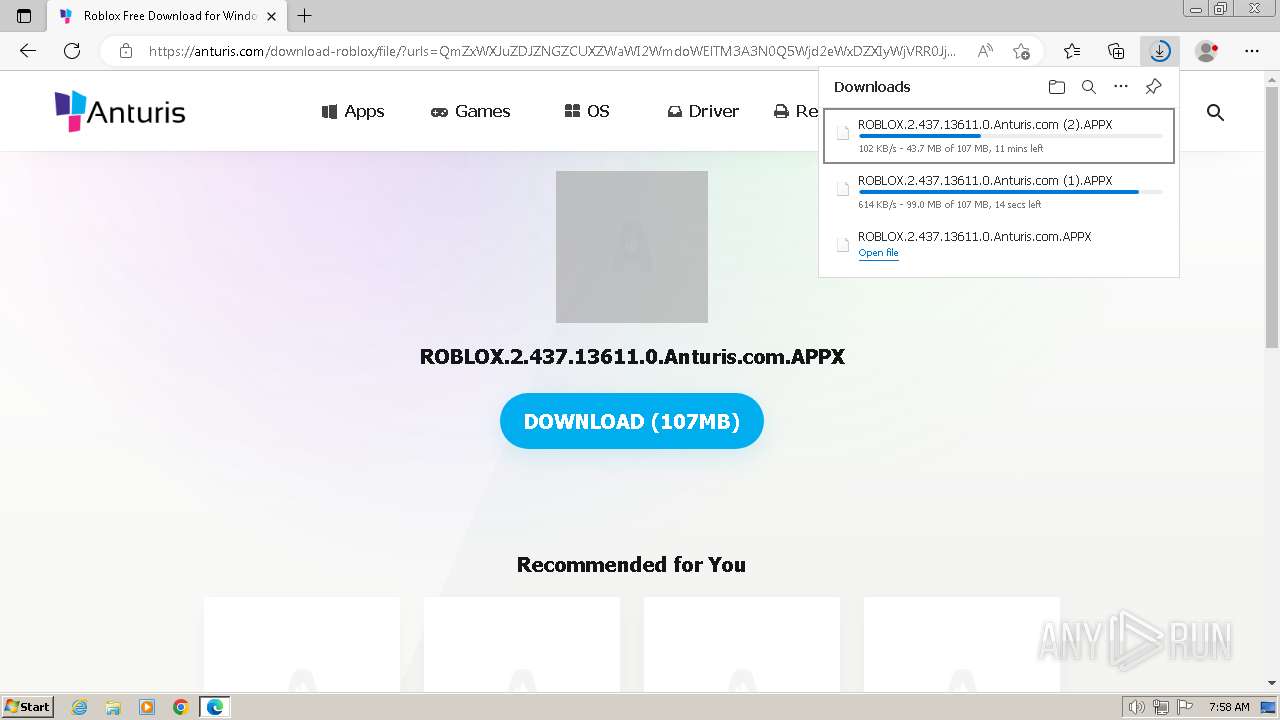
Task: Click the taskbar clock 7:58 AM
Action: pyautogui.click(x=1229, y=707)
